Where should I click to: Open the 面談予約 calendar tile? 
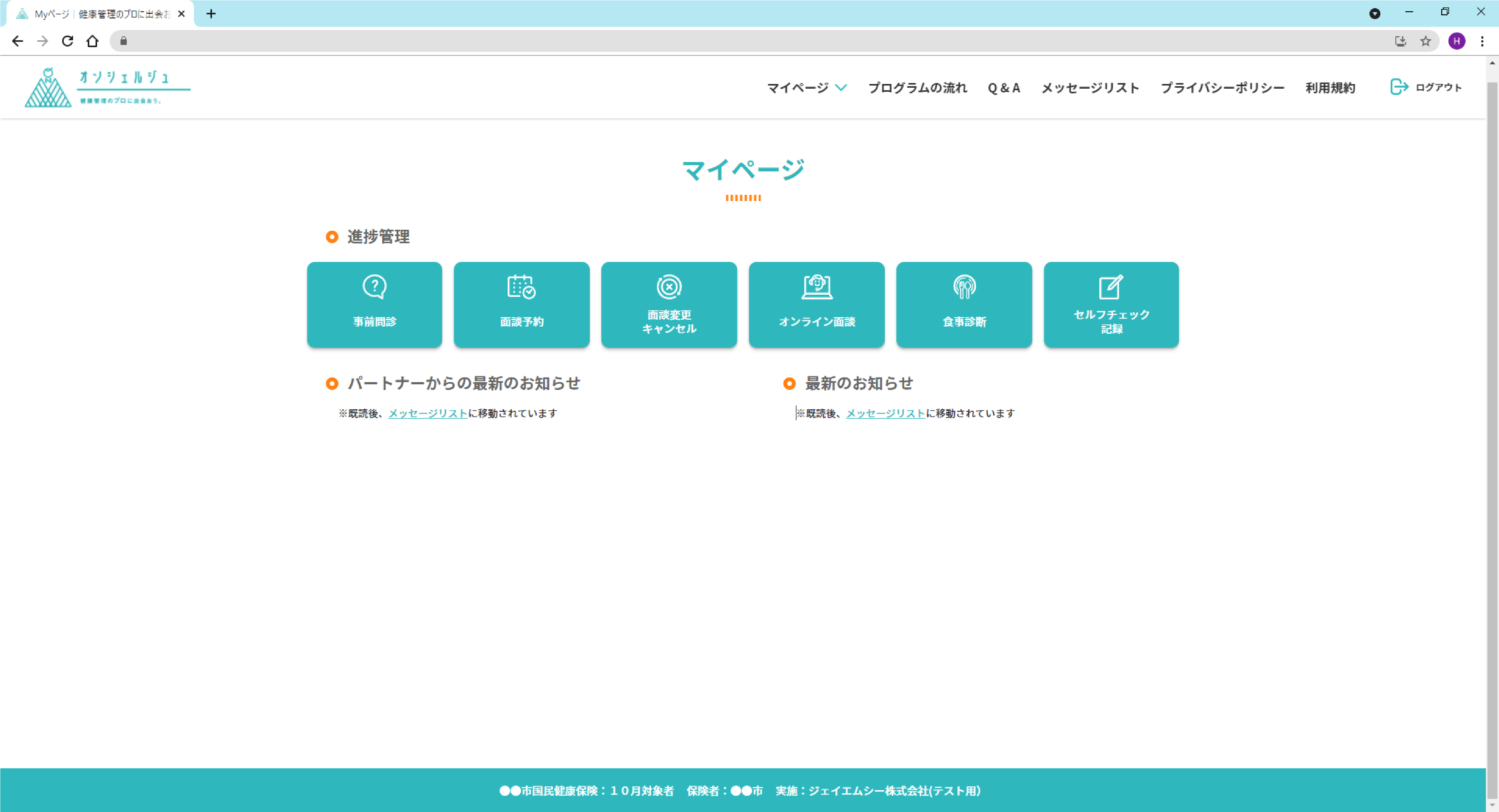521,304
